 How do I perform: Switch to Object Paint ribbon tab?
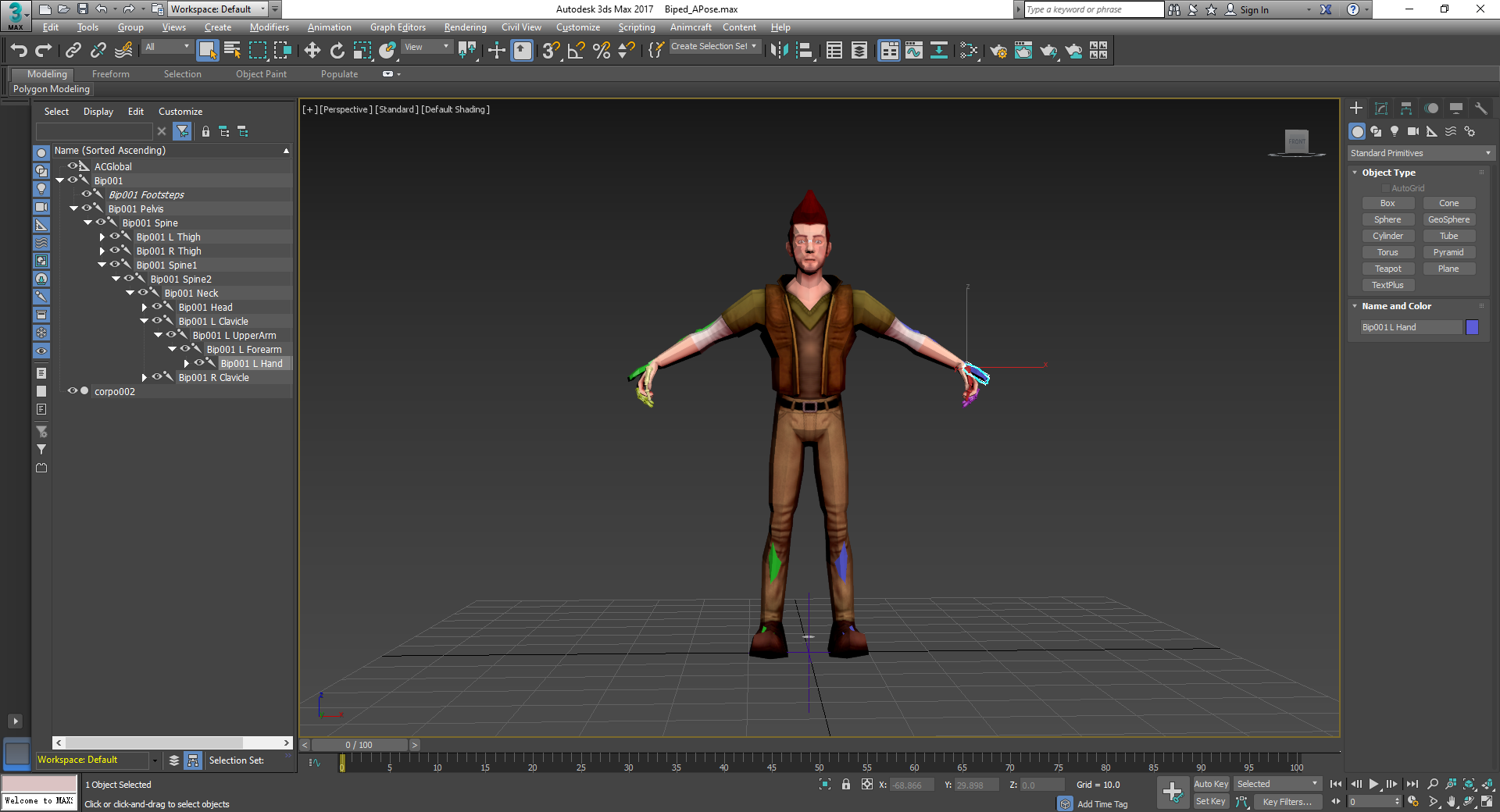(261, 74)
